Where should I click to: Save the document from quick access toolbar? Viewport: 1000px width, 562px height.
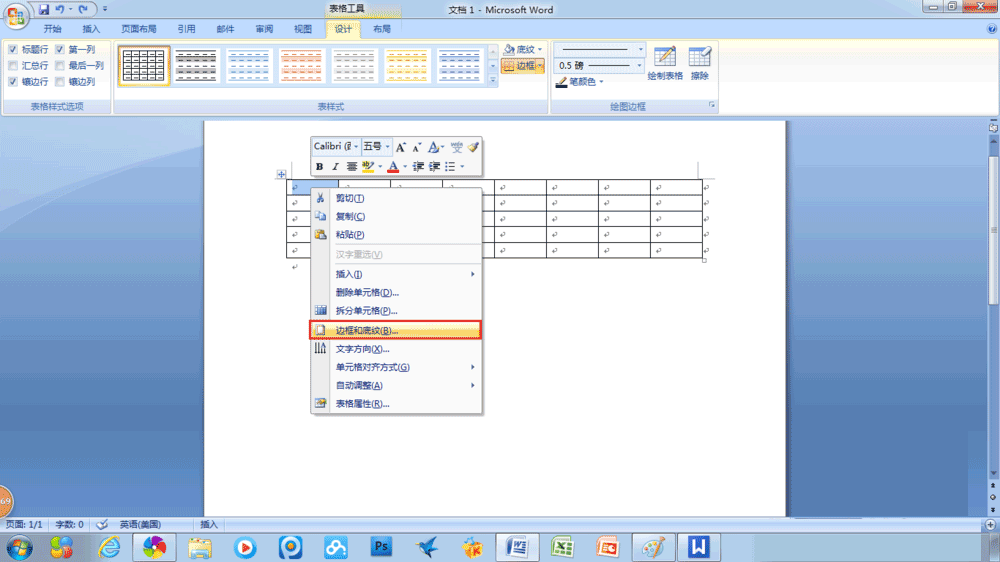coord(43,10)
